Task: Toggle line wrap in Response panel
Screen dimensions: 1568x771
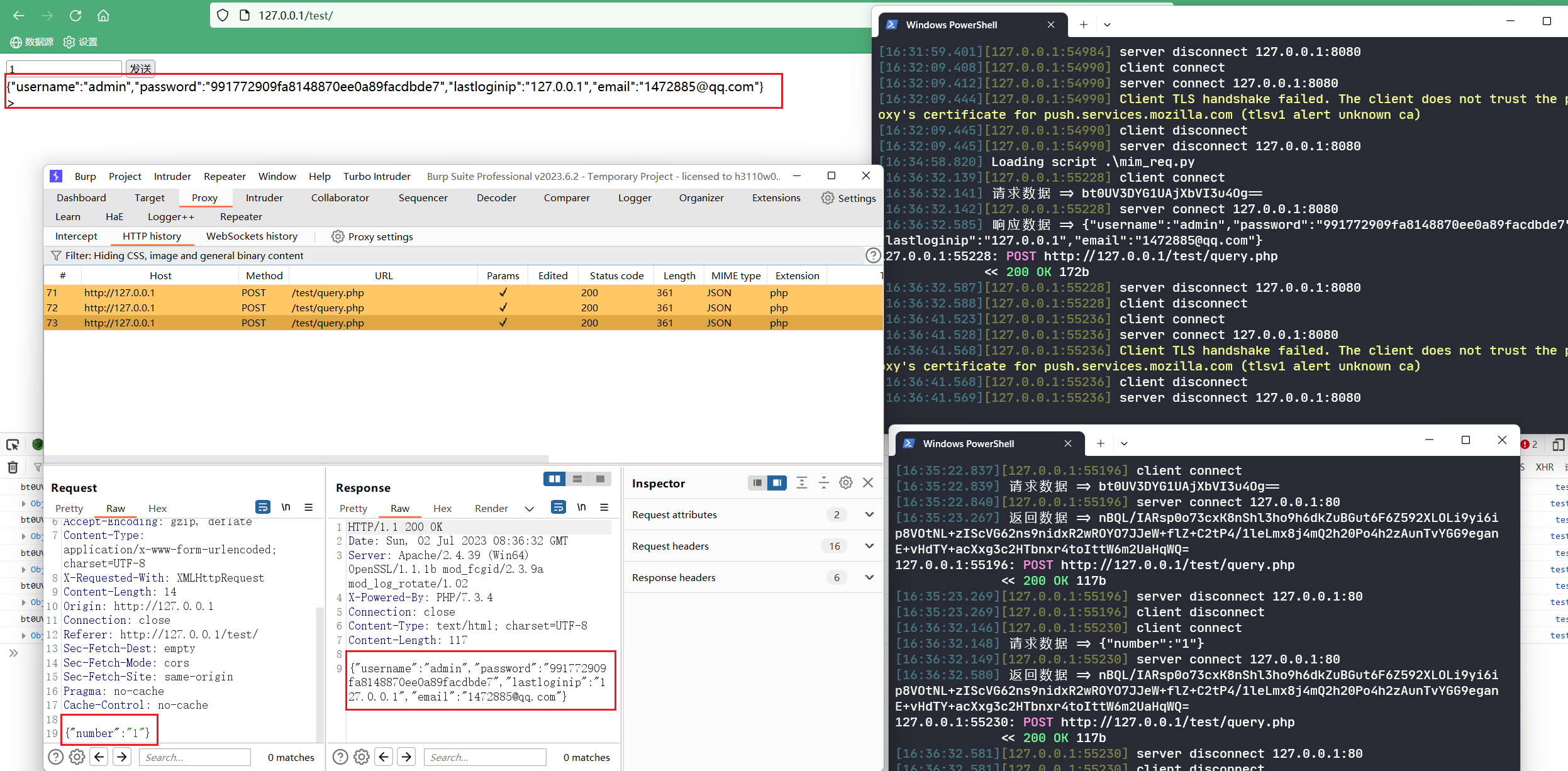Action: 558,508
